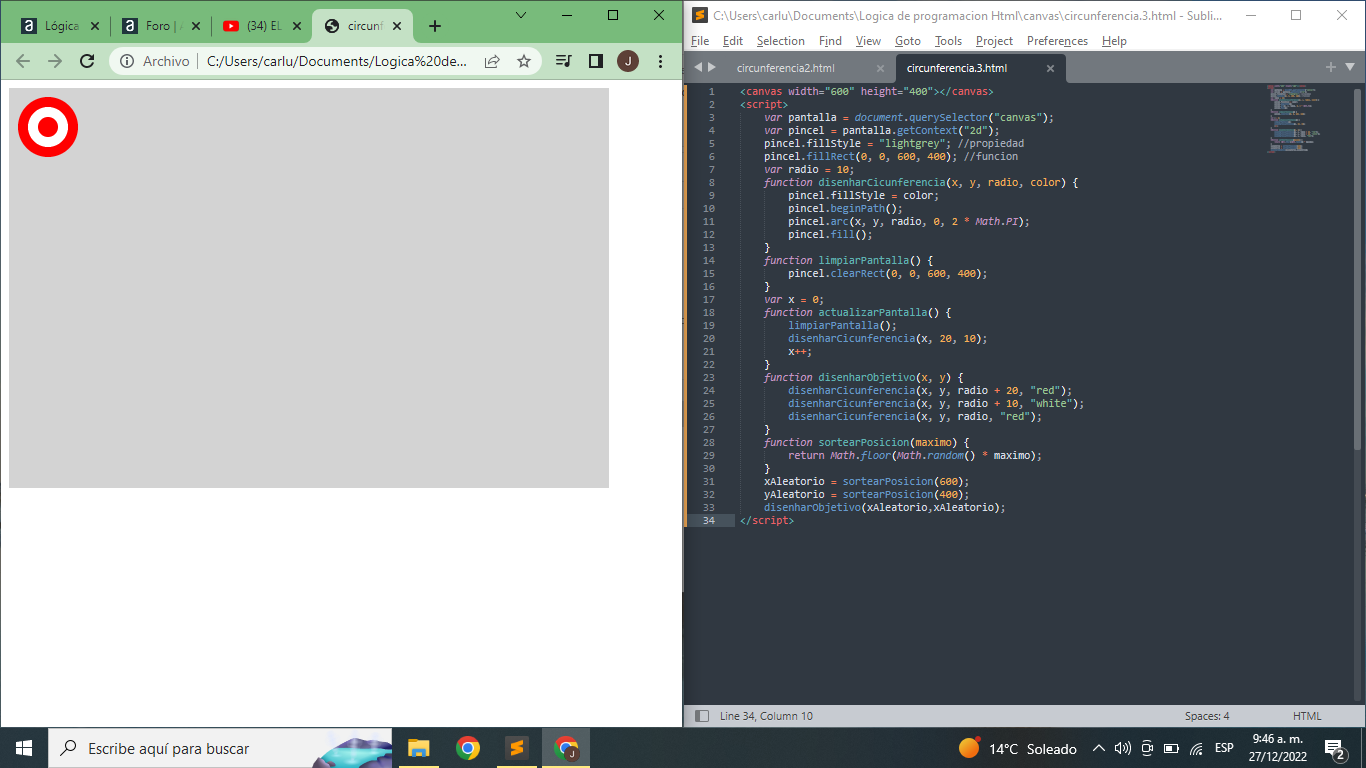Click the Line 34, Column 10 status
The image size is (1366, 768).
tap(766, 716)
